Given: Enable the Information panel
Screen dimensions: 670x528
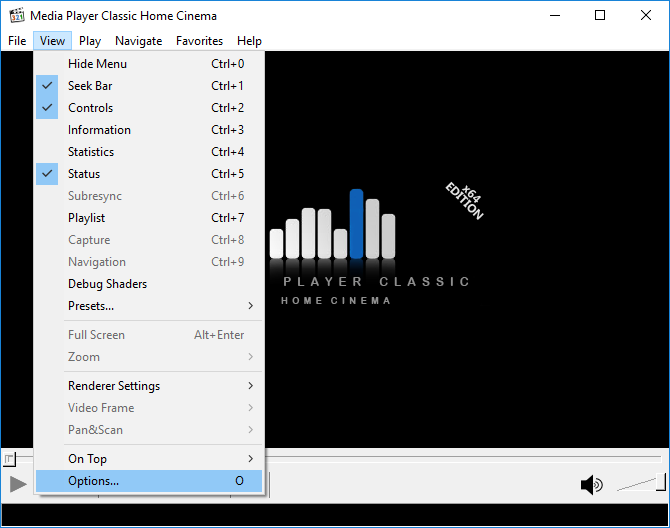Looking at the screenshot, I should pyautogui.click(x=149, y=130).
